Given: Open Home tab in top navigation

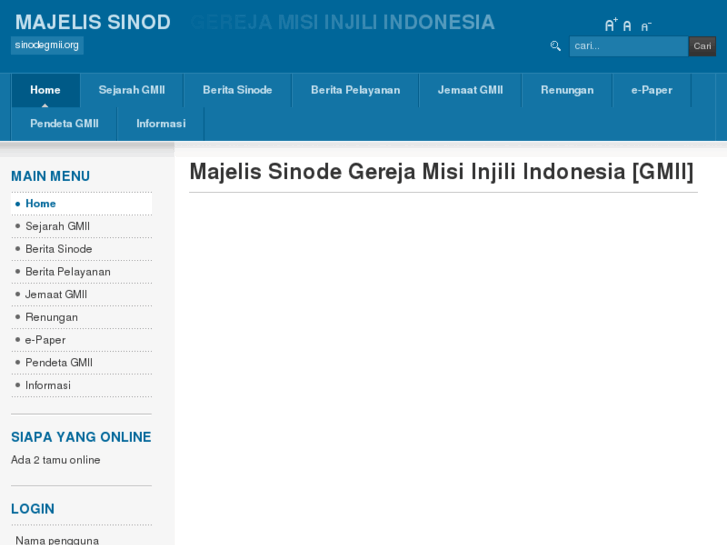Looking at the screenshot, I should 45,90.
